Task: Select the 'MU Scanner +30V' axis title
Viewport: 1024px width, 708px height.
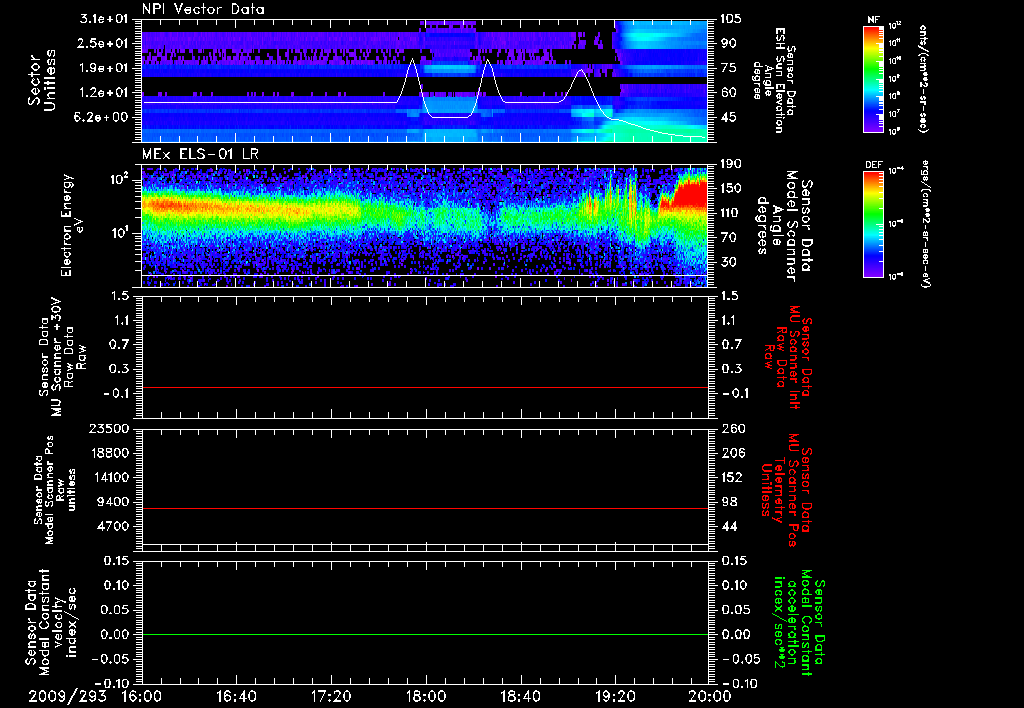Action: (x=59, y=357)
